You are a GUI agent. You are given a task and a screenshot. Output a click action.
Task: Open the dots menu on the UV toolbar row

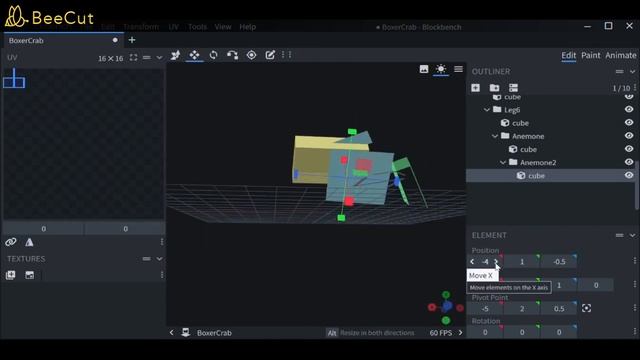click(x=162, y=242)
